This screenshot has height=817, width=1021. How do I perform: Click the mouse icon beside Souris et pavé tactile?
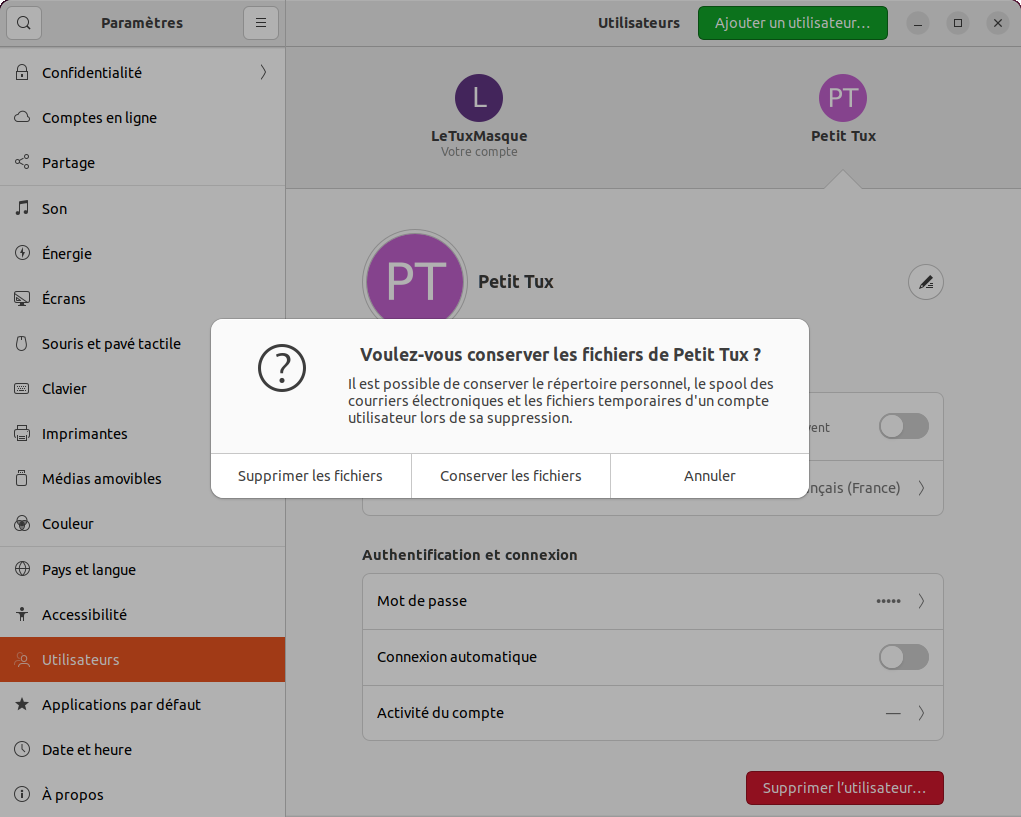tap(22, 343)
